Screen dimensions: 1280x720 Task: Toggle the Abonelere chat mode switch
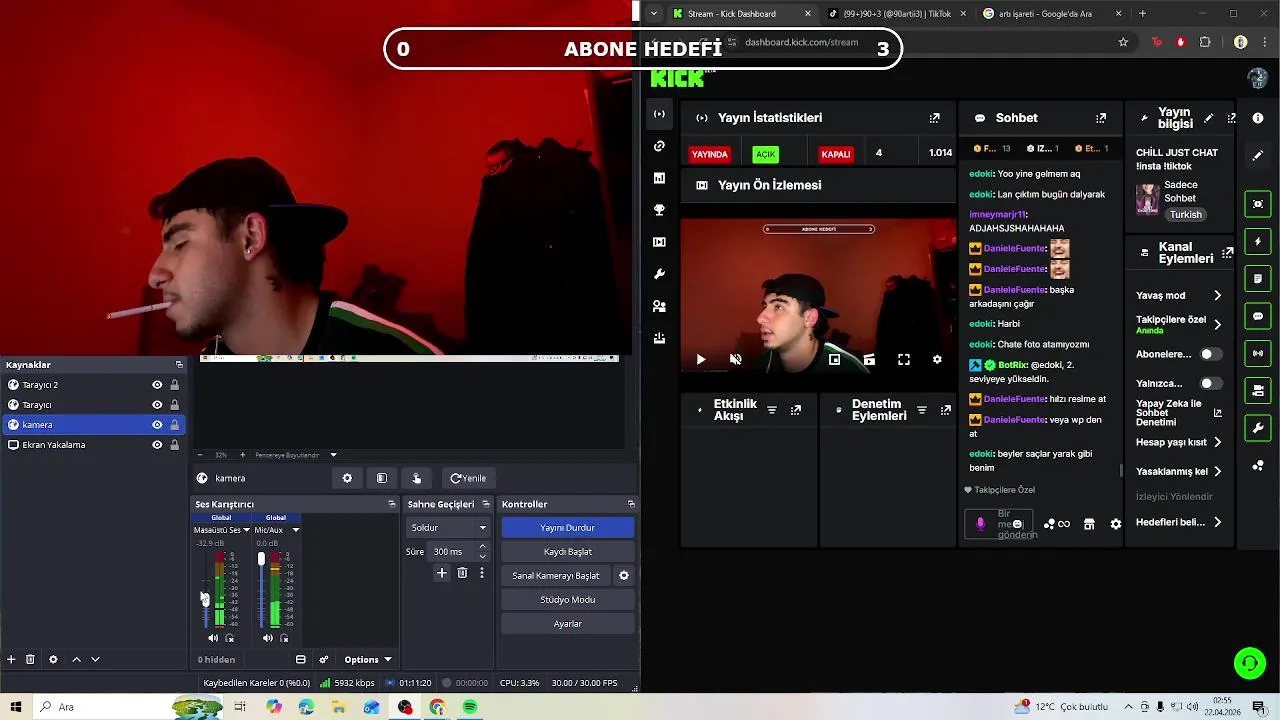point(1211,354)
